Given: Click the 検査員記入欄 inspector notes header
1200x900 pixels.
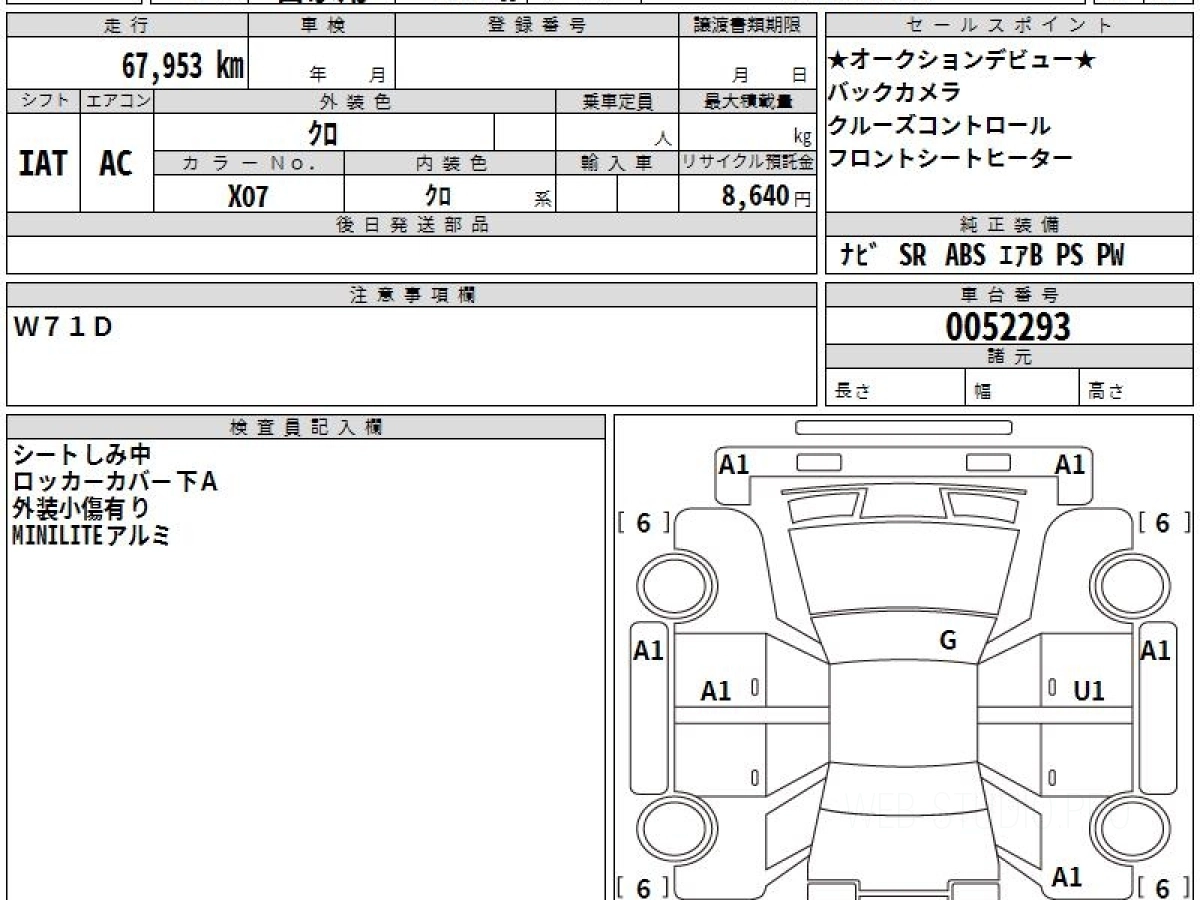Looking at the screenshot, I should tap(306, 427).
